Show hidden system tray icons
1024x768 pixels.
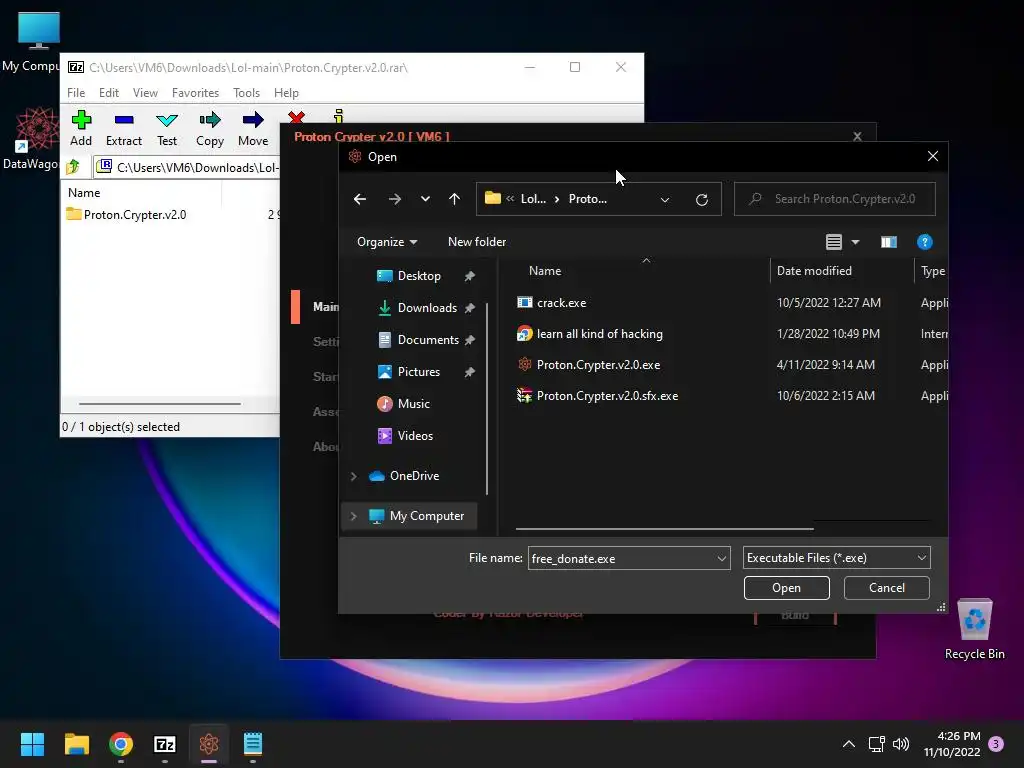(x=848, y=744)
